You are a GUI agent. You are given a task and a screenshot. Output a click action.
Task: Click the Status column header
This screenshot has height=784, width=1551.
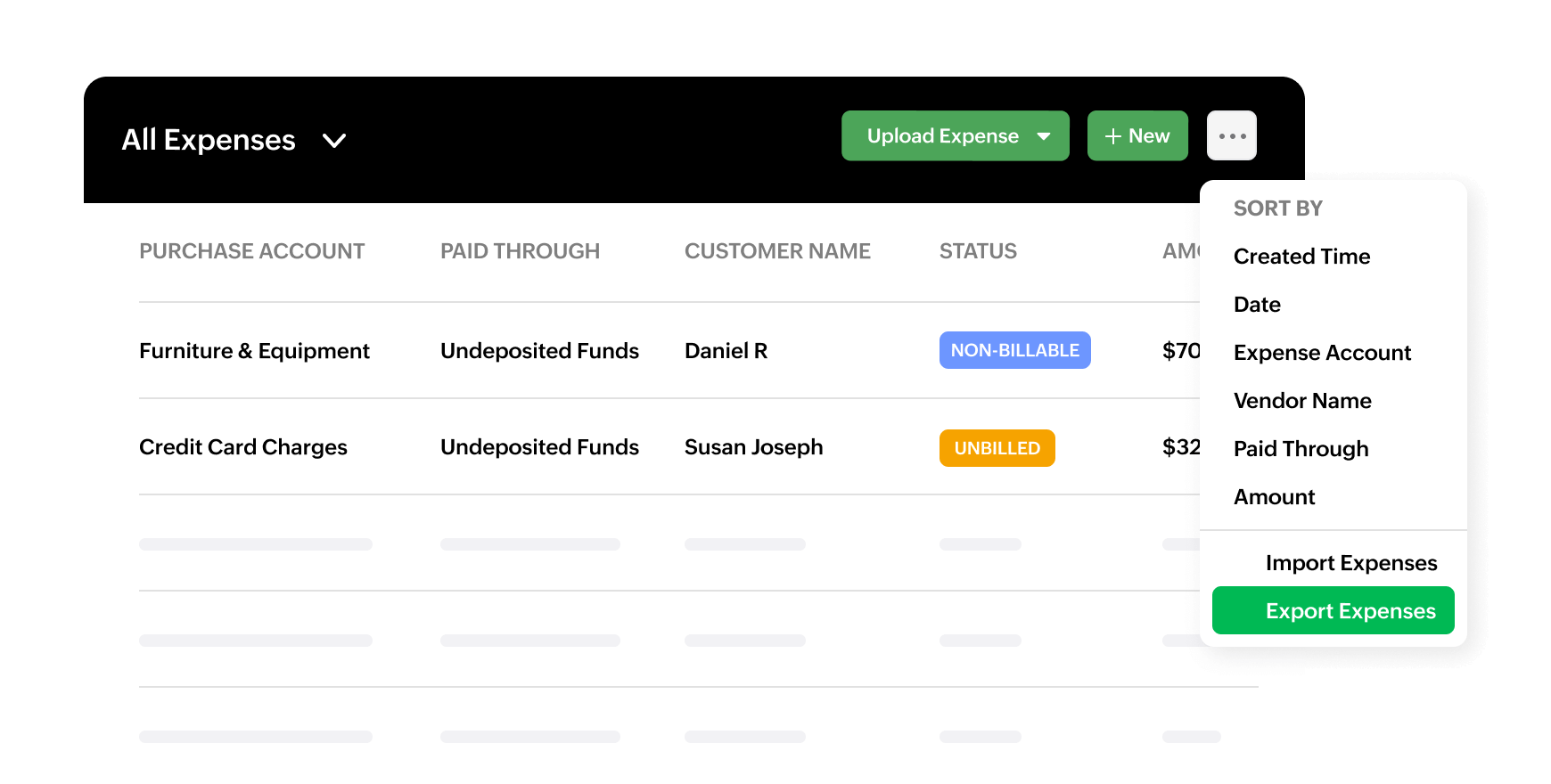coord(978,251)
